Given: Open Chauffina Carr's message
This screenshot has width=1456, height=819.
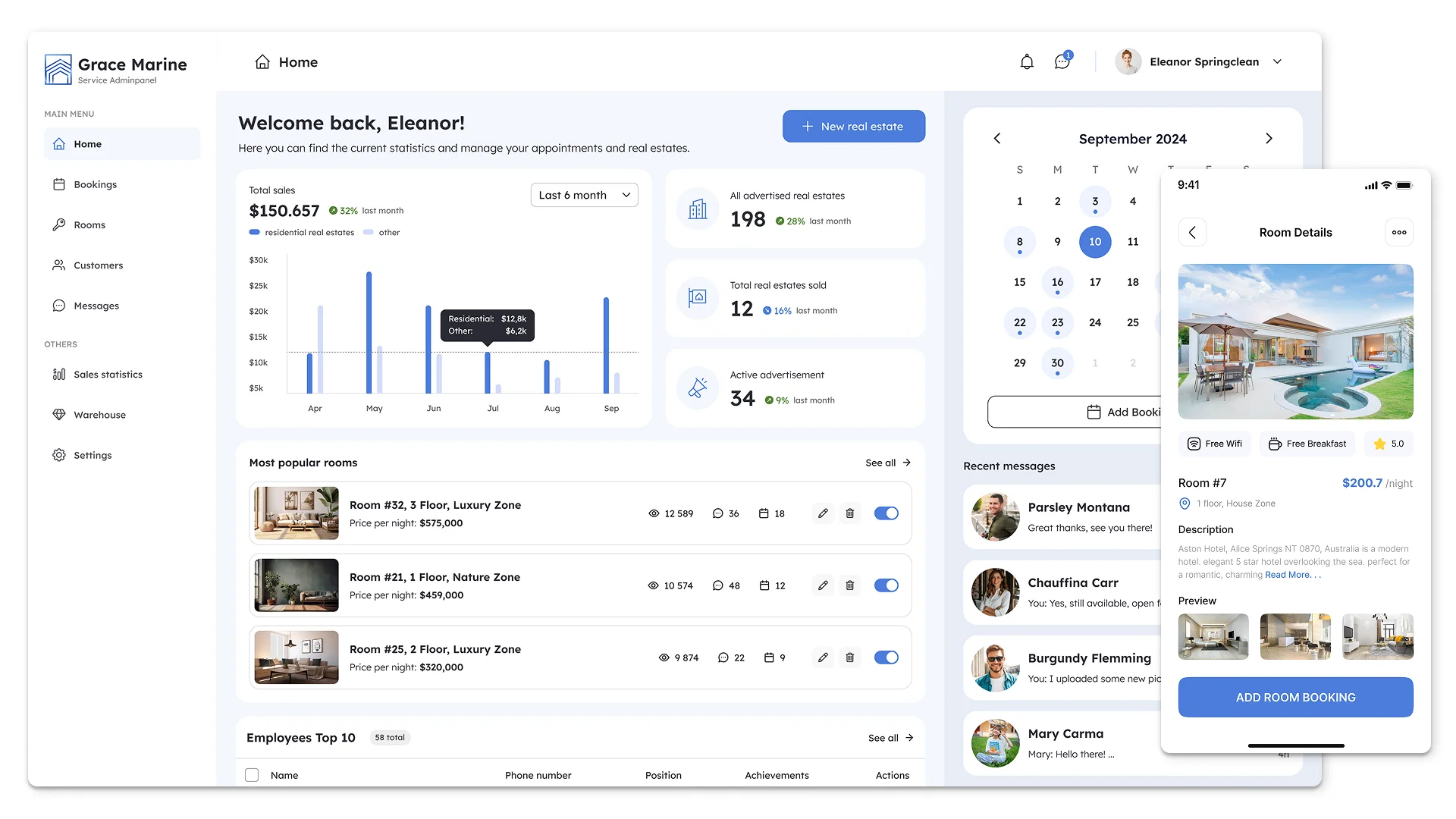Looking at the screenshot, I should (1062, 592).
